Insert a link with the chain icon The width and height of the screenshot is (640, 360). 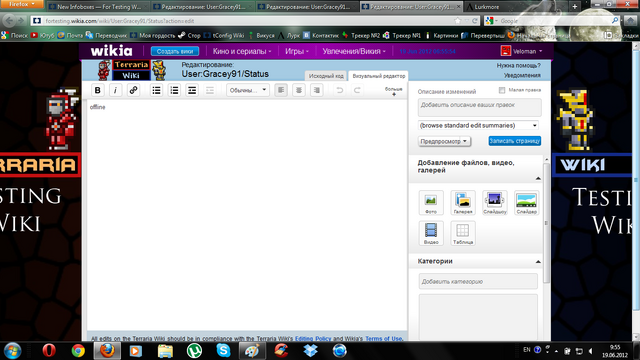133,90
